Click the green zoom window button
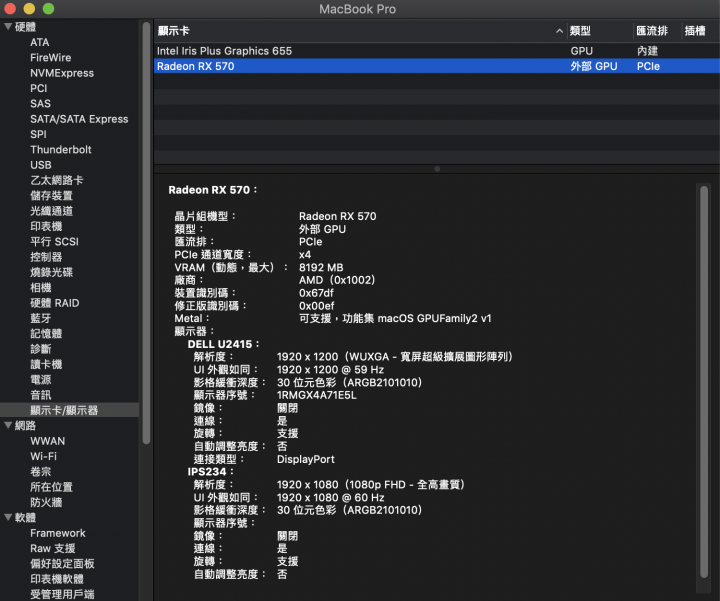720x601 pixels. 48,9
